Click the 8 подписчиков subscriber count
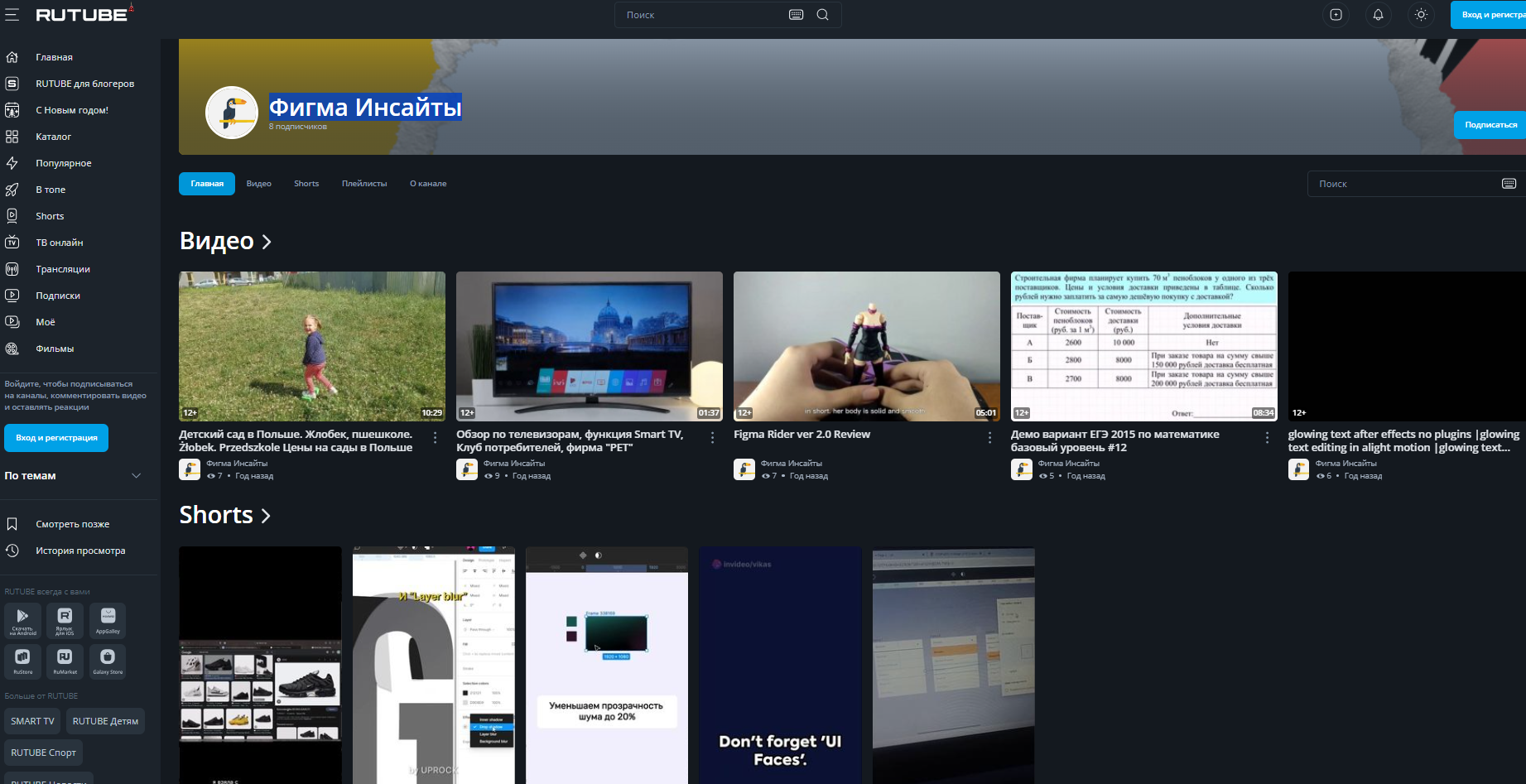 [298, 127]
